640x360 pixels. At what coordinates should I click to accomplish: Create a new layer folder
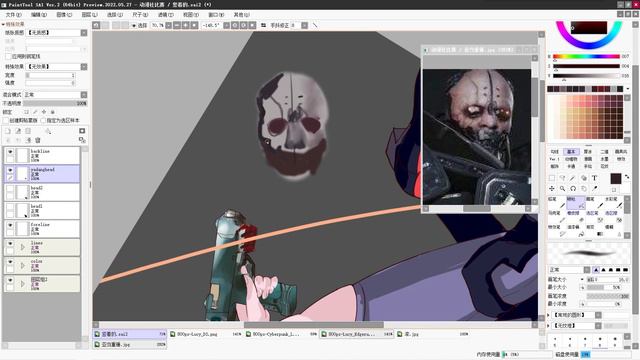[28, 131]
